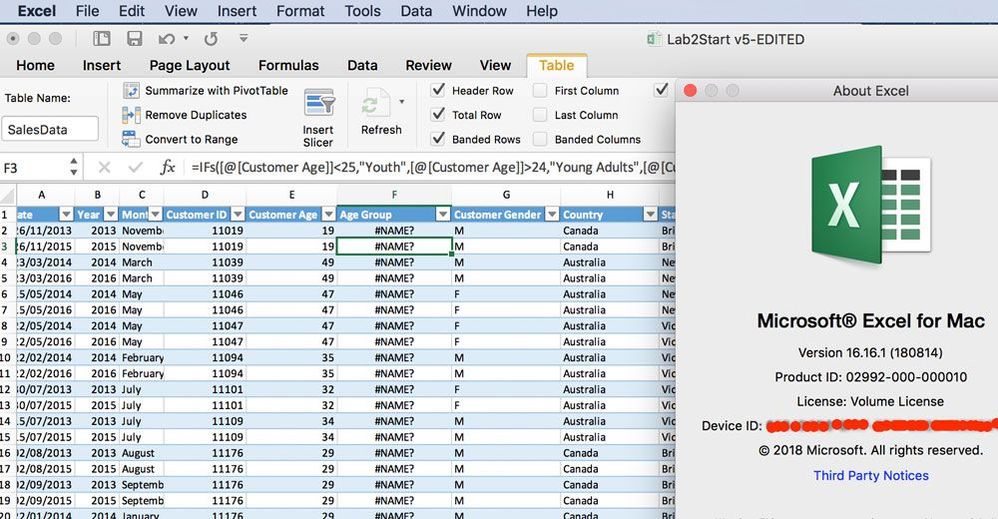Enable Last Column formatting
The height and width of the screenshot is (519, 998).
pos(540,115)
